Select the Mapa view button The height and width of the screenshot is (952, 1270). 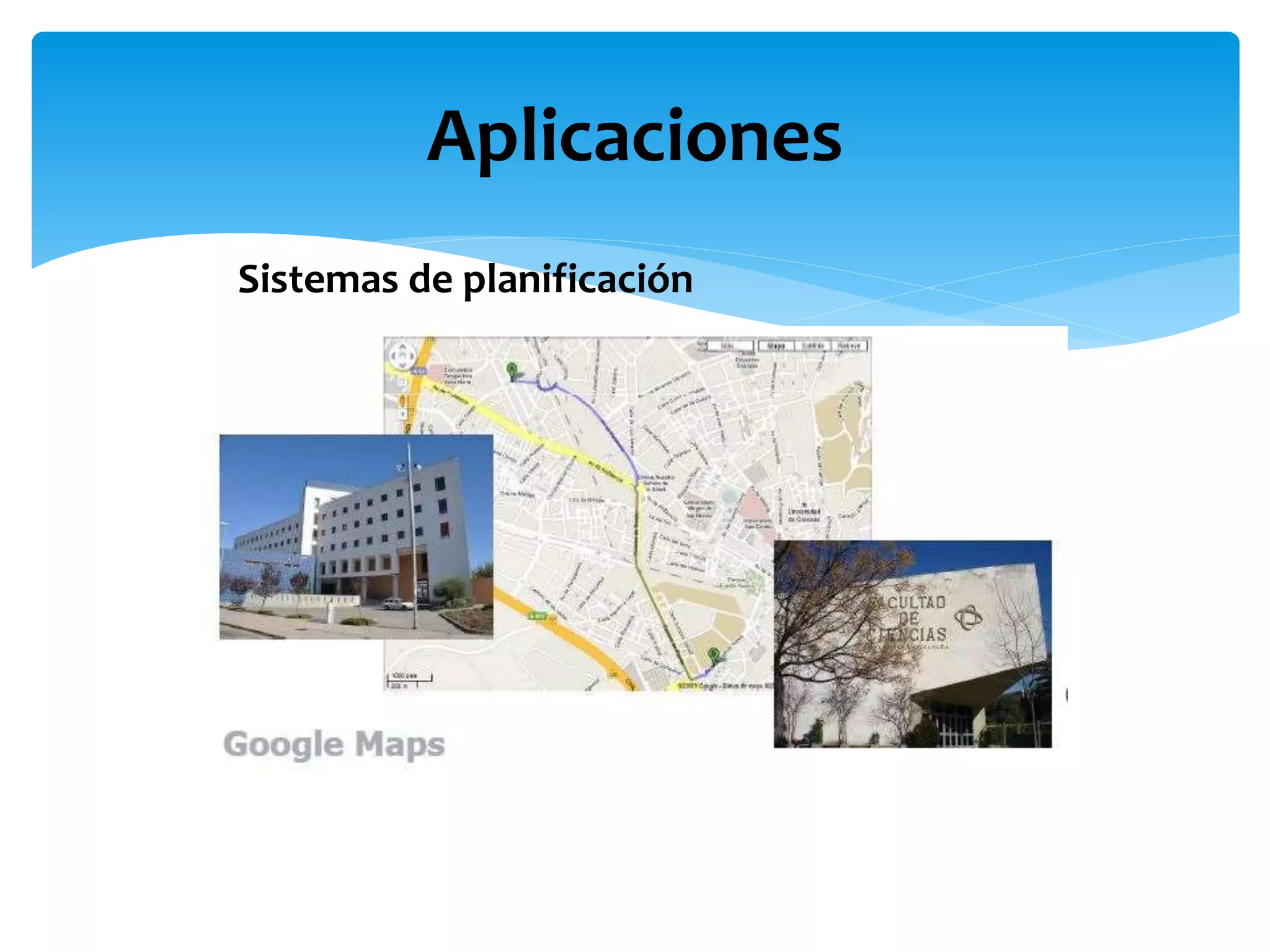(776, 346)
